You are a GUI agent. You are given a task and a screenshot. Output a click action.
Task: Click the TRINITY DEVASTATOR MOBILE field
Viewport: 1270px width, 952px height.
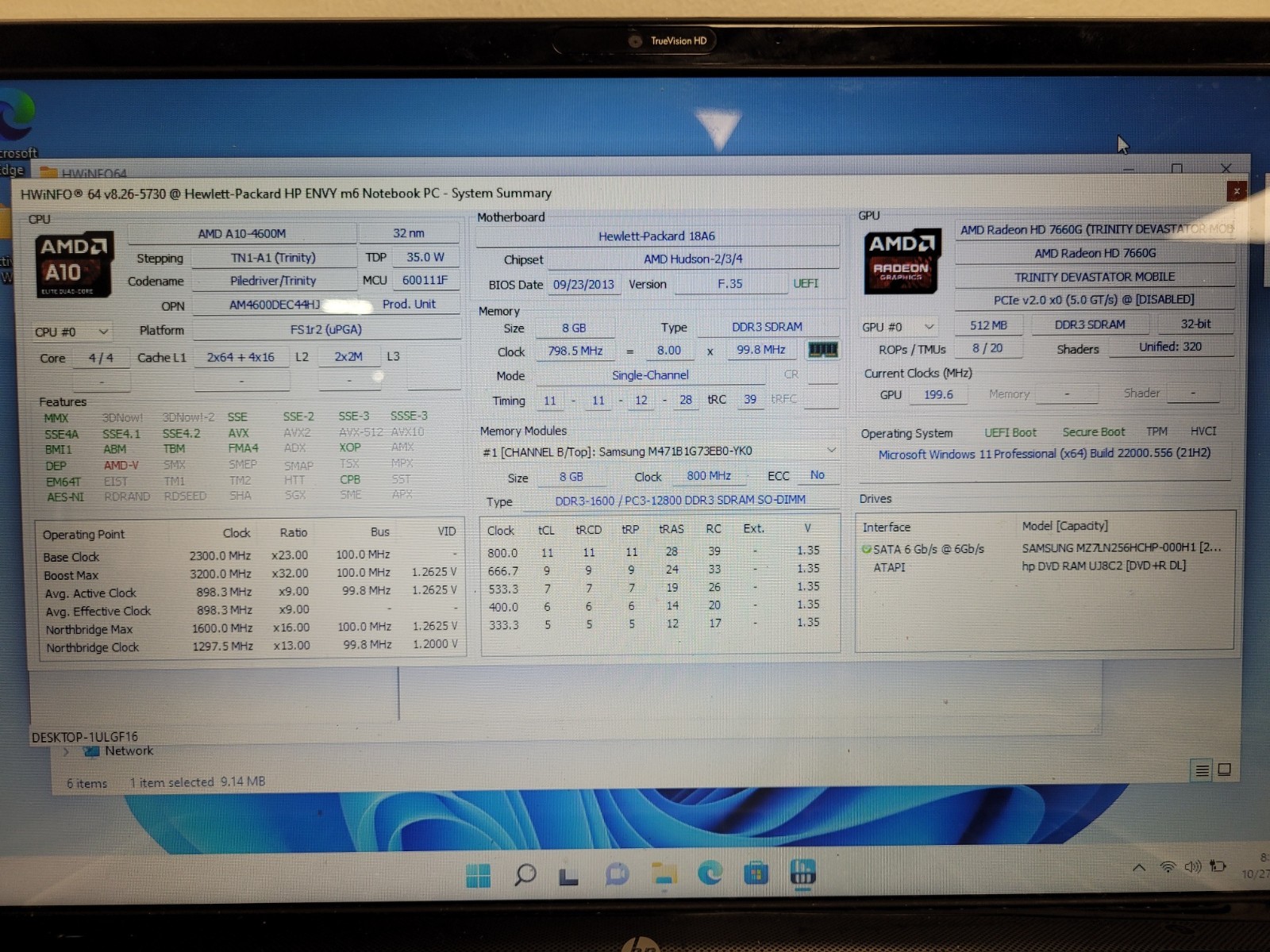pyautogui.click(x=1095, y=277)
